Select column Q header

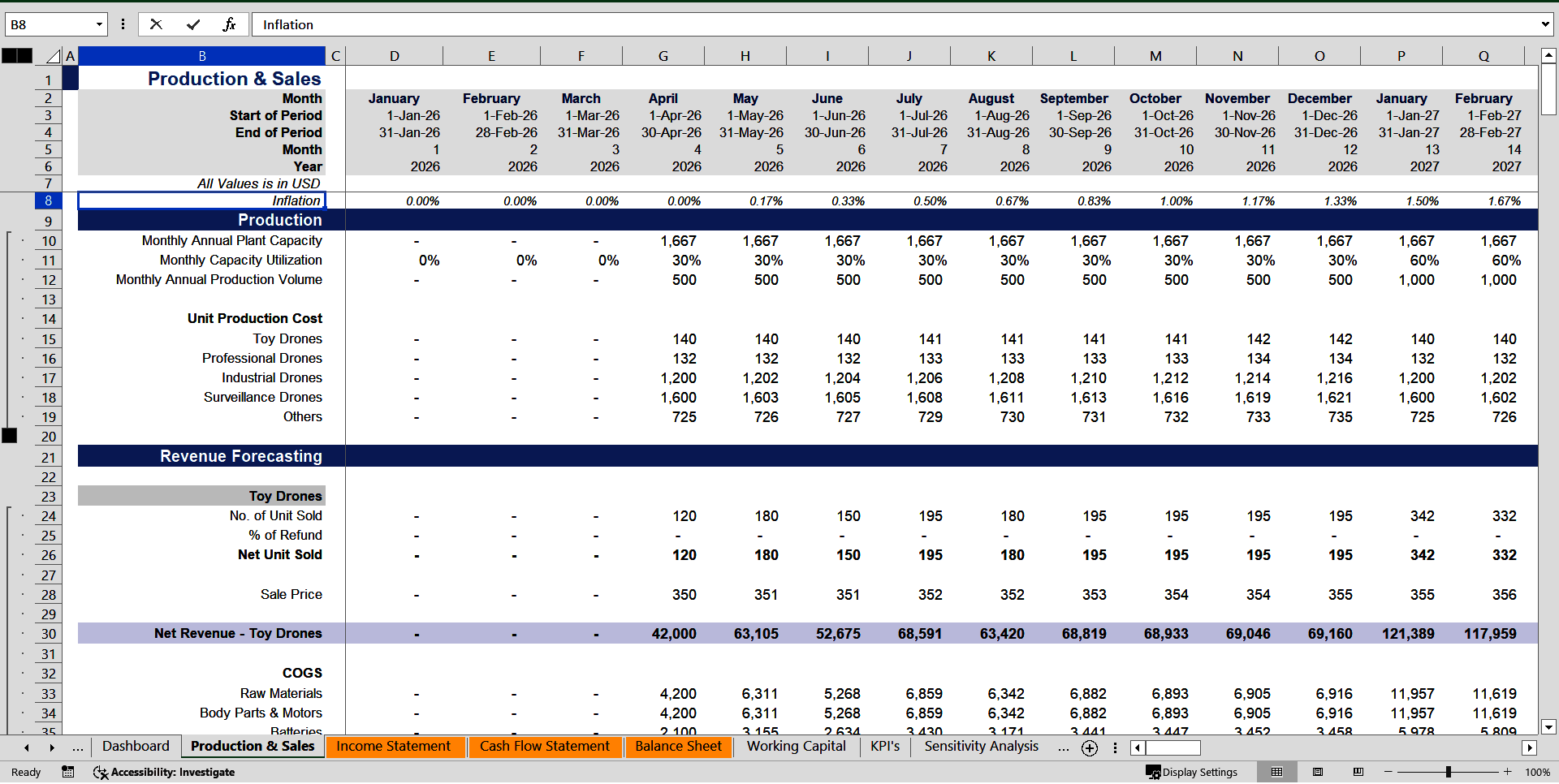1483,56
